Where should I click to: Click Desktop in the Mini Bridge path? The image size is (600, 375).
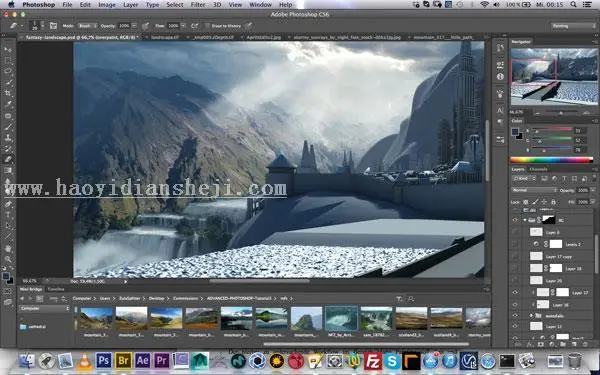click(157, 298)
